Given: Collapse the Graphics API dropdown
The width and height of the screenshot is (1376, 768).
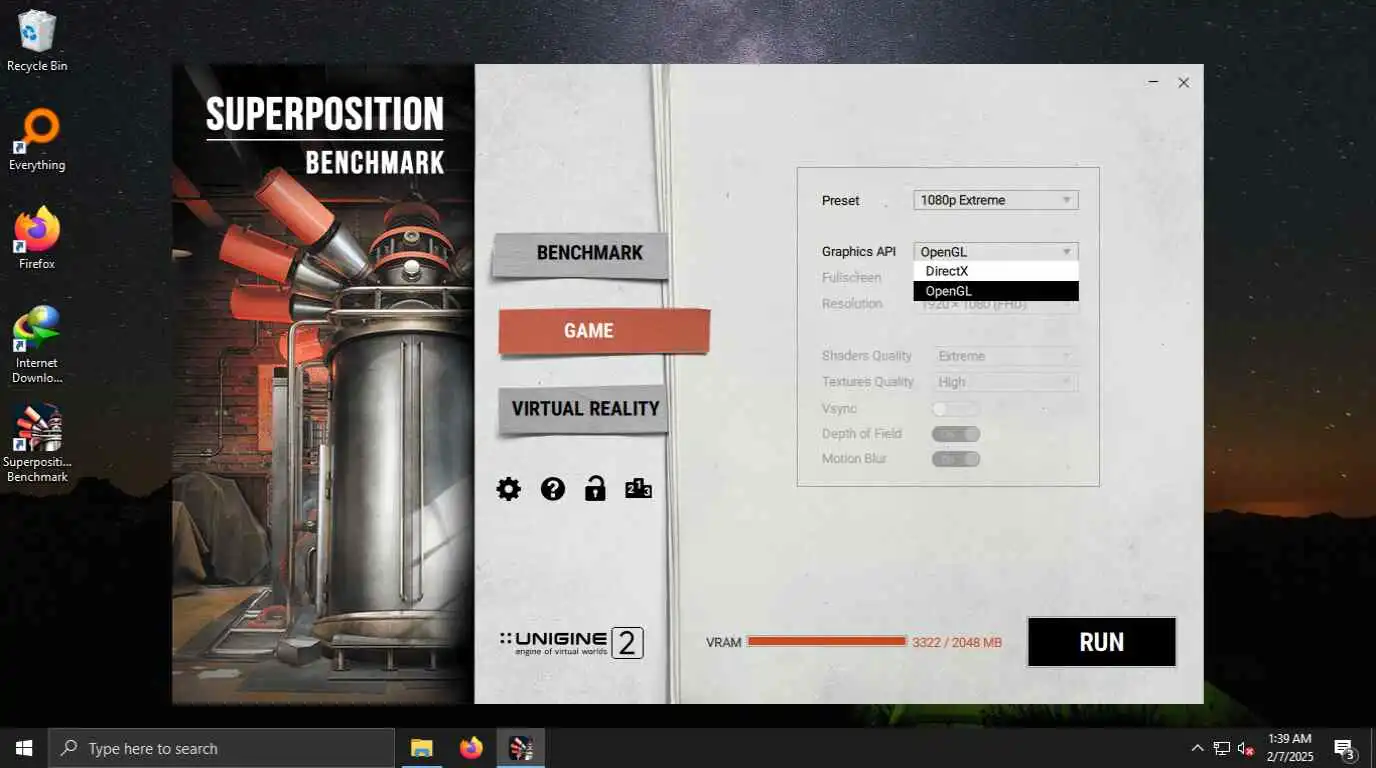Looking at the screenshot, I should click(996, 252).
